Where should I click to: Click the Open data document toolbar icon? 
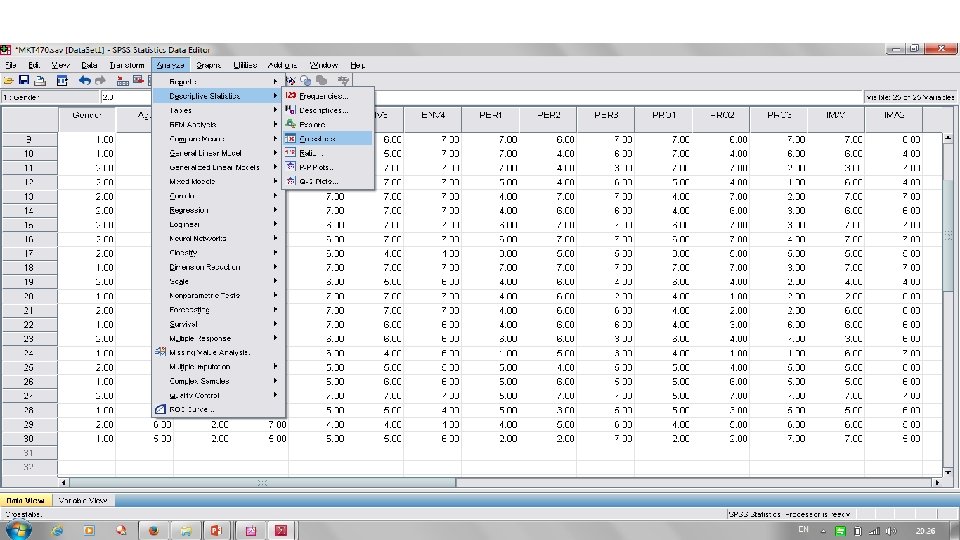(x=9, y=80)
